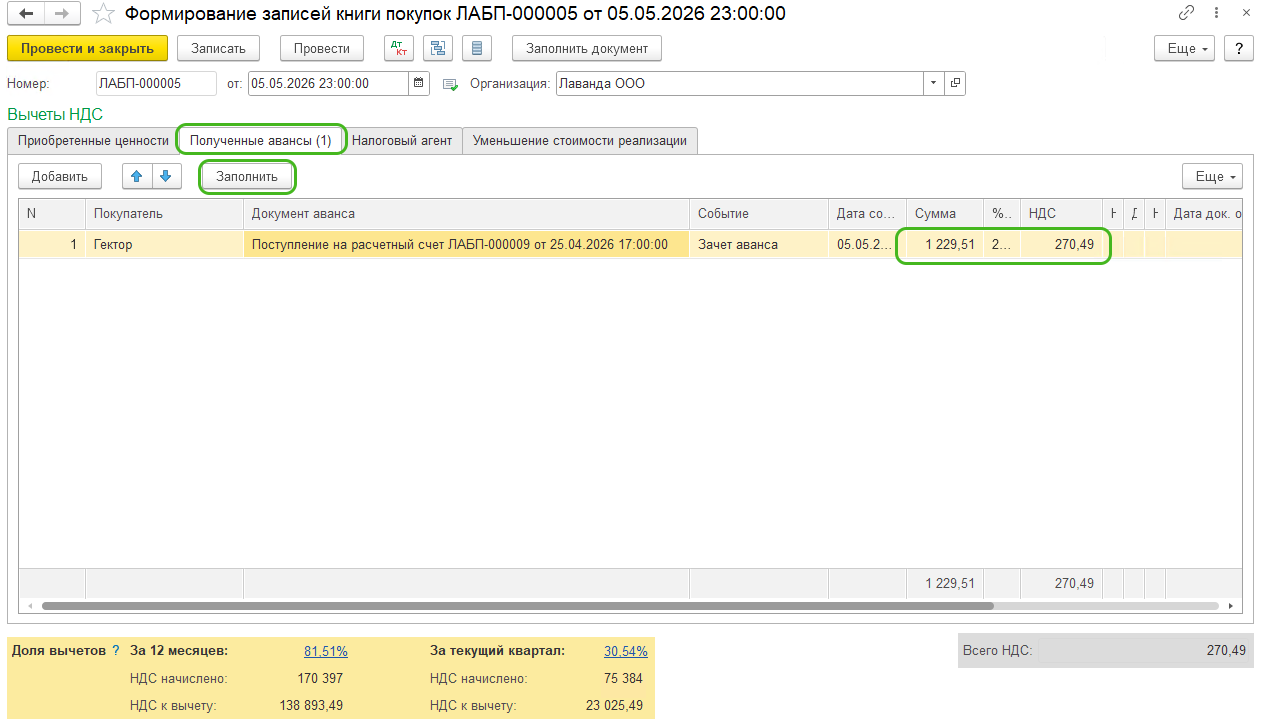
Task: Open document structure hierarchy icon
Action: (438, 48)
